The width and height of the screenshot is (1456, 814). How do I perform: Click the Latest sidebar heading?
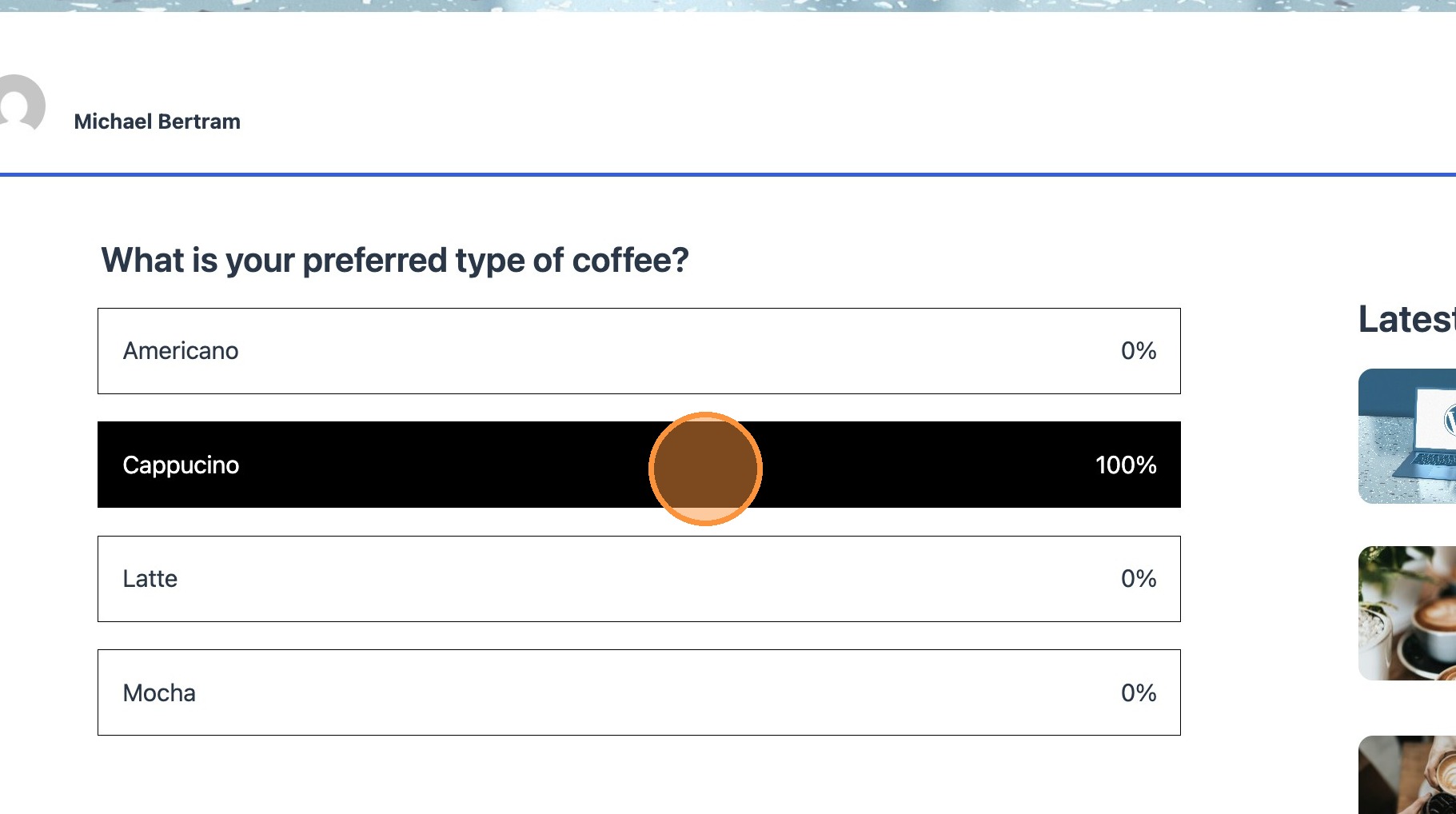click(1406, 320)
